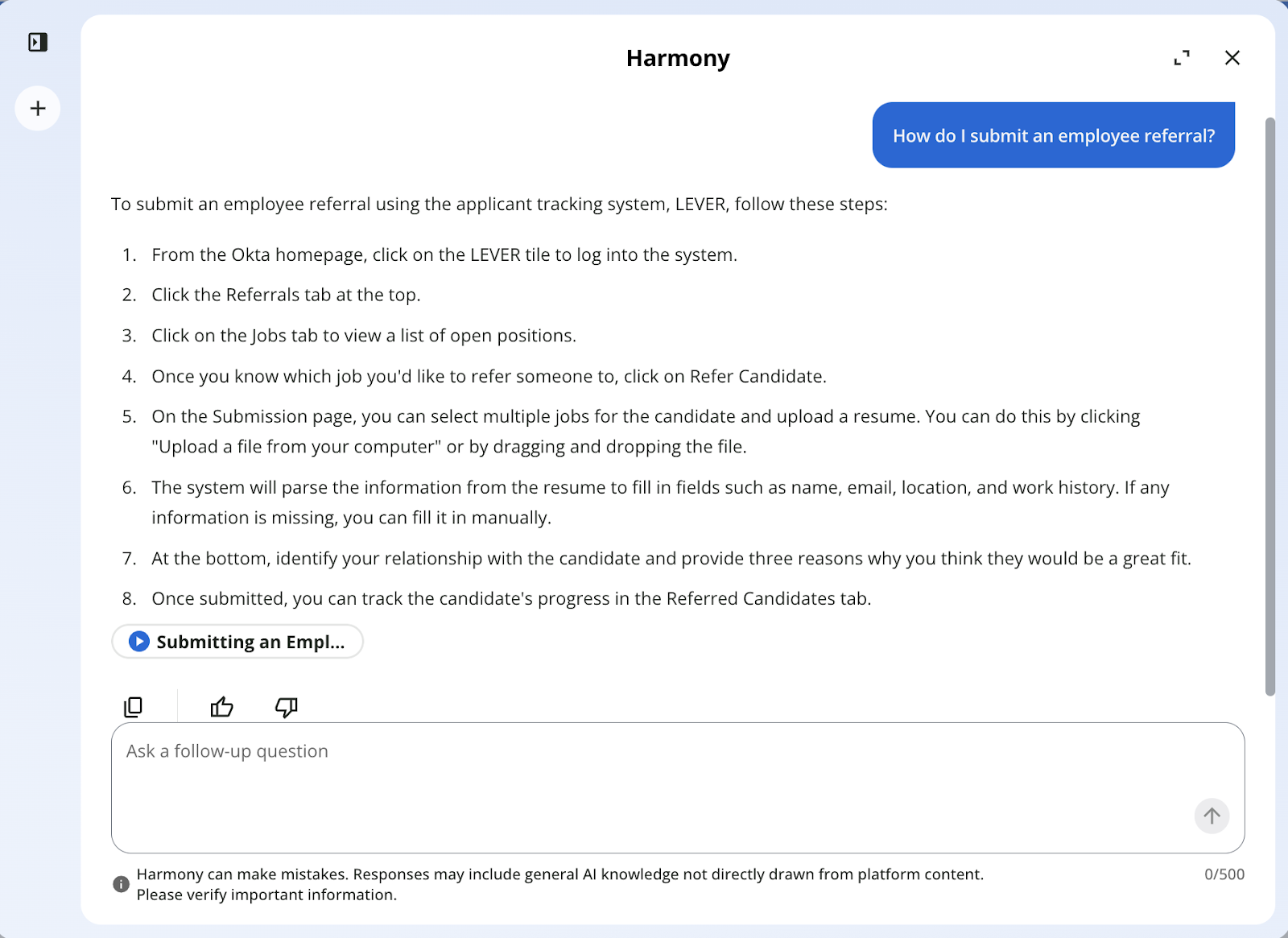Screen dimensions: 1288x938
Task: Click the info icon beside the disclaimer
Action: click(x=121, y=884)
